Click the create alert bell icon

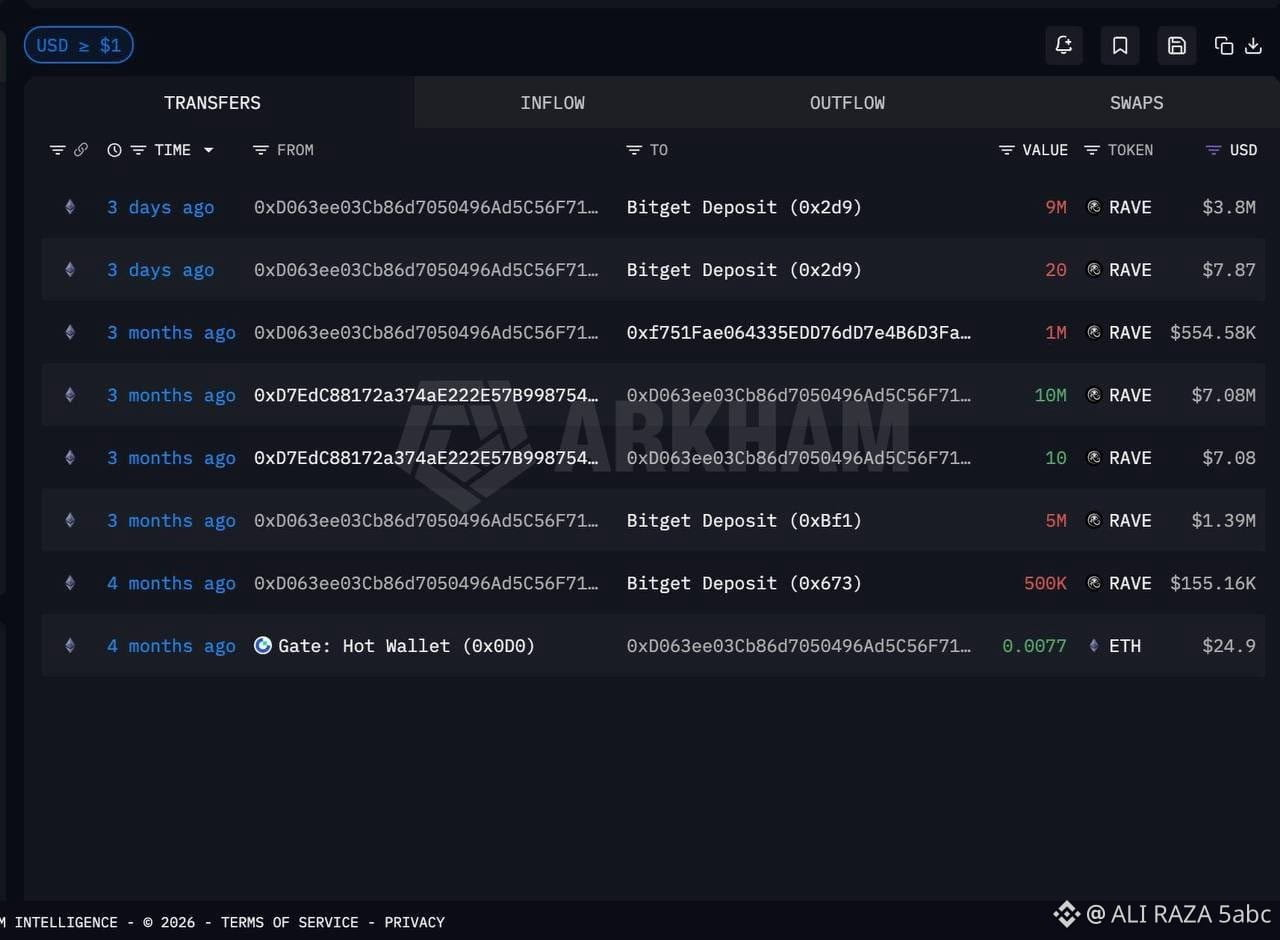pyautogui.click(x=1064, y=45)
